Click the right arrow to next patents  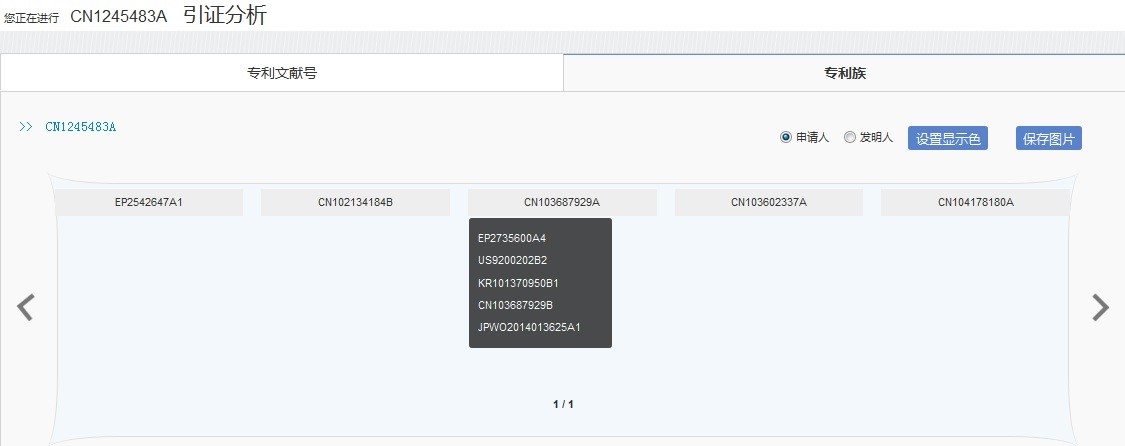tap(1100, 307)
